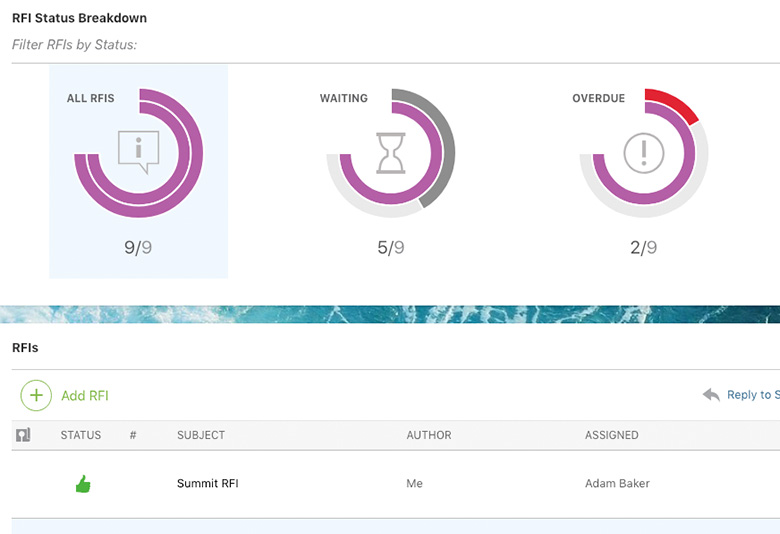
Task: Click the green plus circle icon
Action: click(36, 395)
